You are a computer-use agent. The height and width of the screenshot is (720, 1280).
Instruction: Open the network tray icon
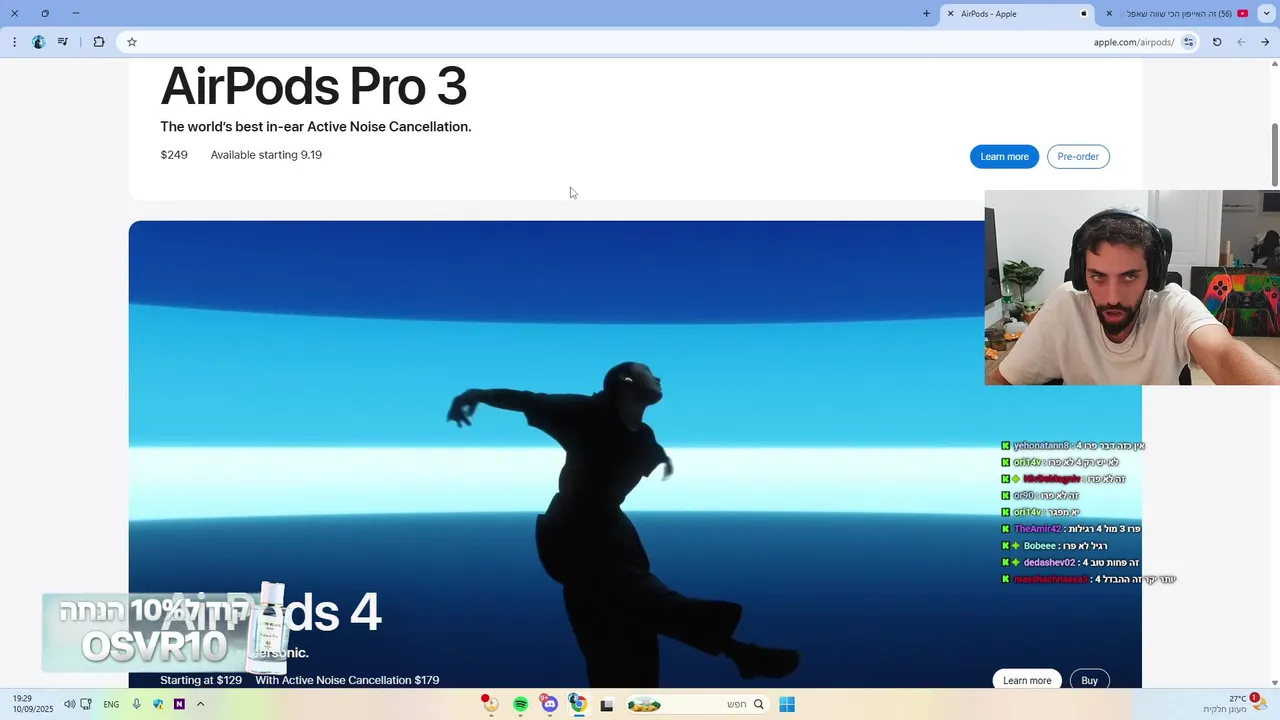(86, 704)
